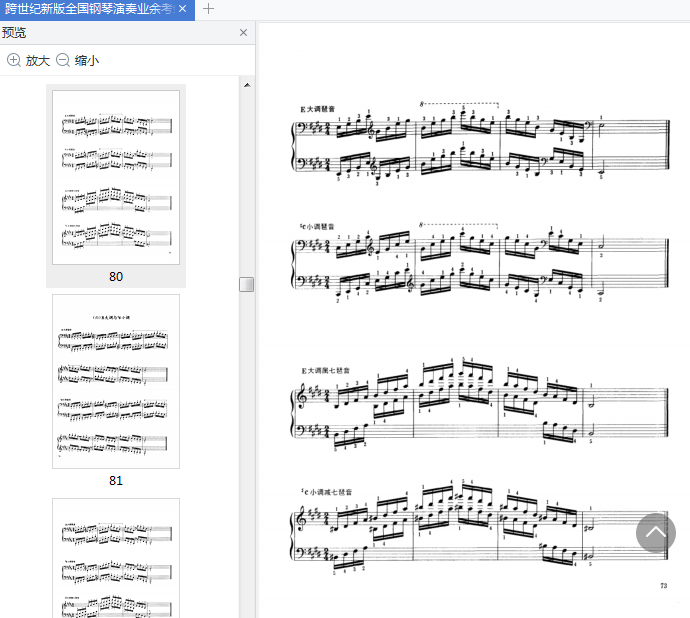Click the number 81 thumbnail label
The width and height of the screenshot is (690, 618).
tap(116, 480)
